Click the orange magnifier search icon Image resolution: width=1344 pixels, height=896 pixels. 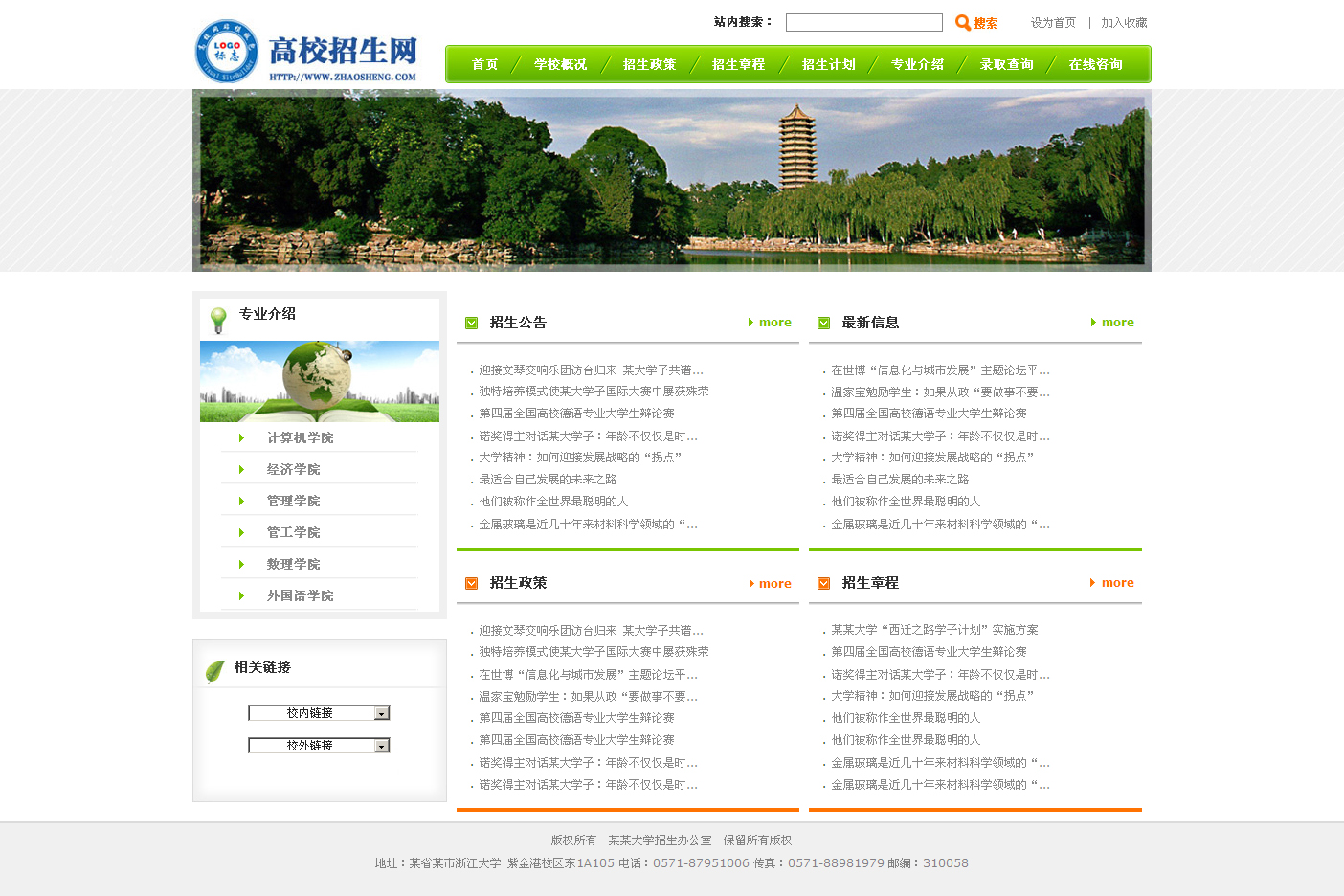point(963,23)
